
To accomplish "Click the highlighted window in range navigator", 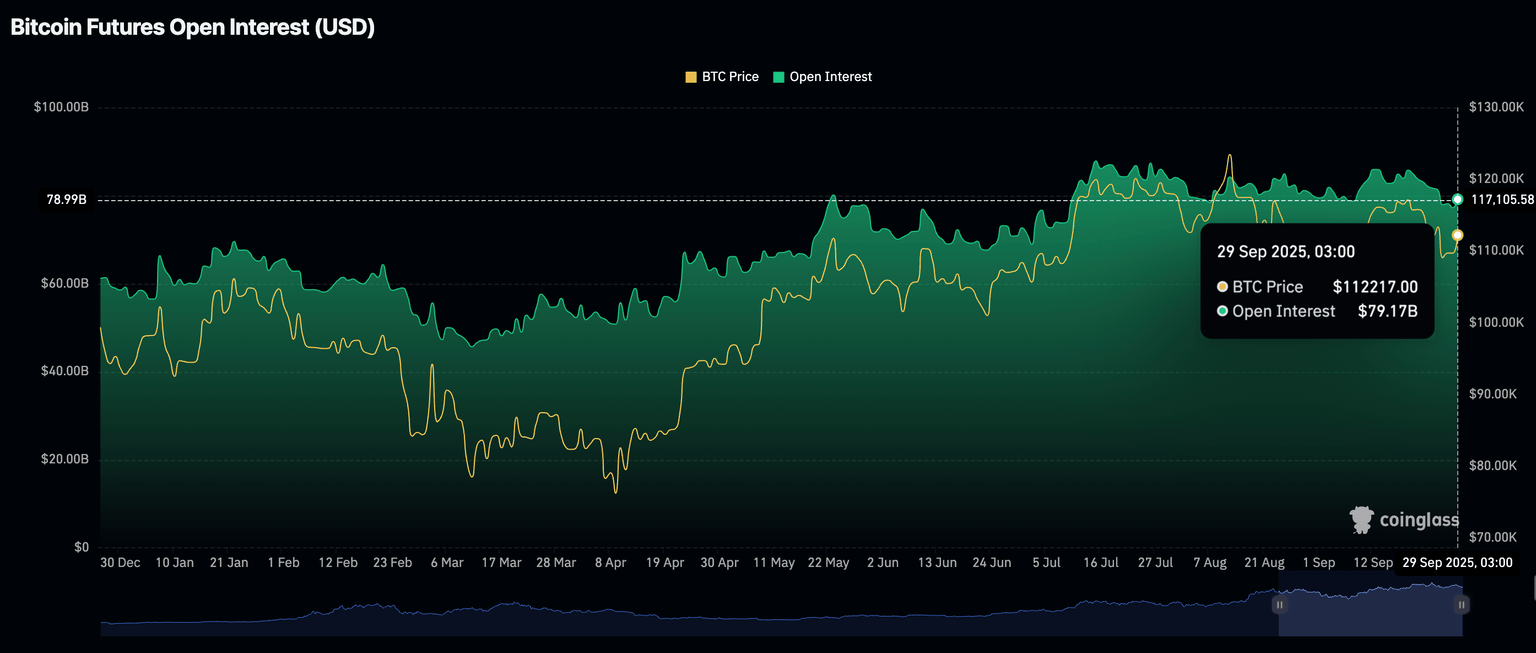I will (1370, 612).
